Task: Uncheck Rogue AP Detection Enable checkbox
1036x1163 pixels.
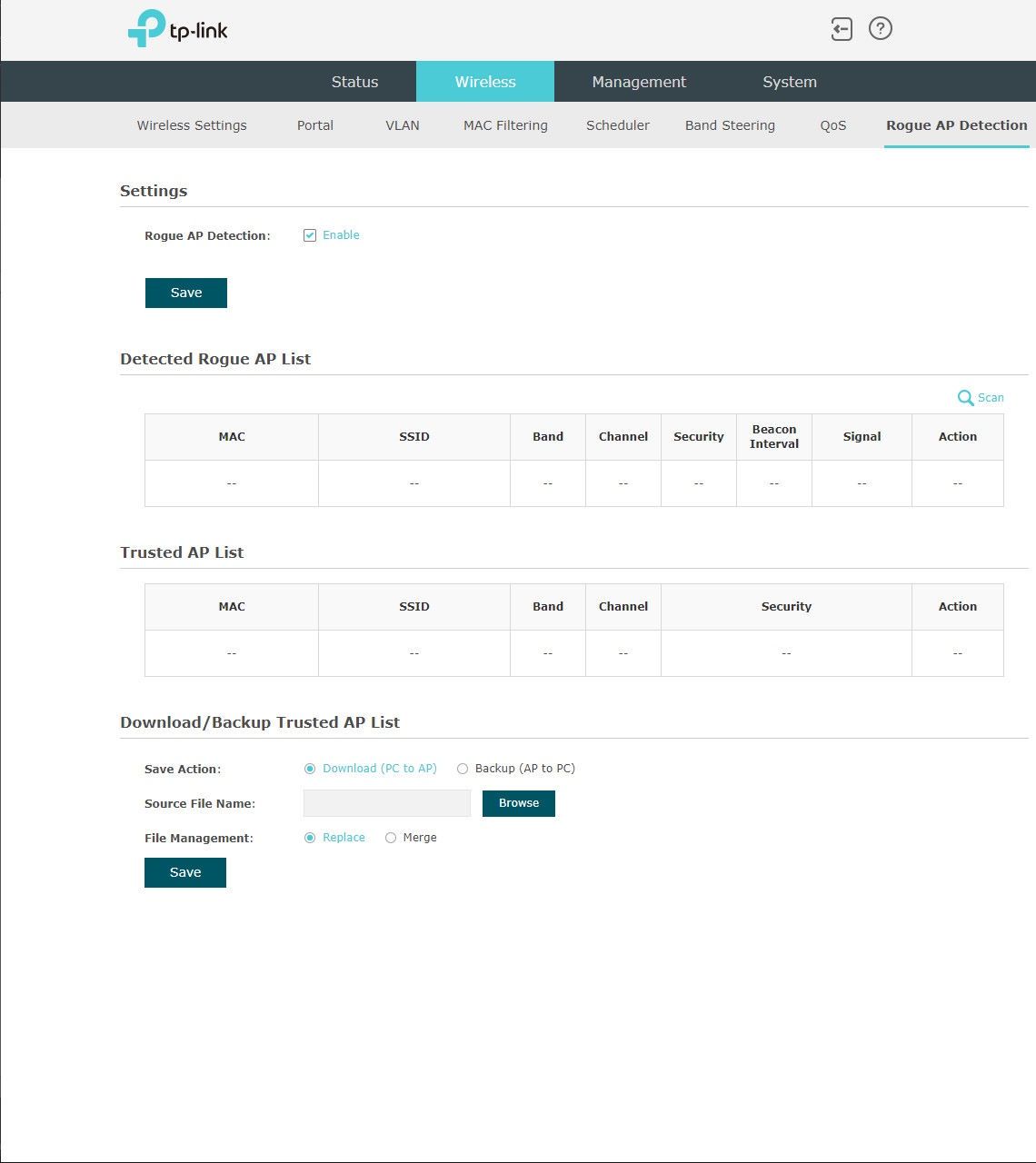Action: point(310,235)
